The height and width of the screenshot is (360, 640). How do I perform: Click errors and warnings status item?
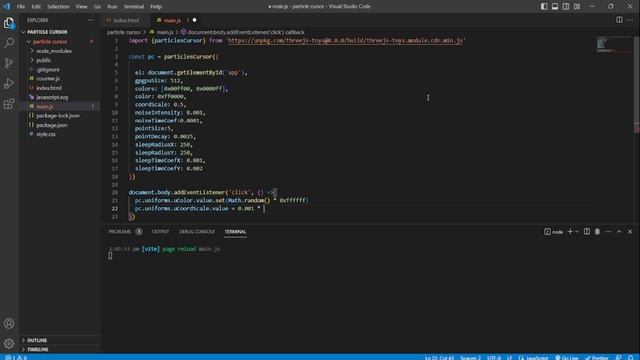pyautogui.click(x=16, y=358)
